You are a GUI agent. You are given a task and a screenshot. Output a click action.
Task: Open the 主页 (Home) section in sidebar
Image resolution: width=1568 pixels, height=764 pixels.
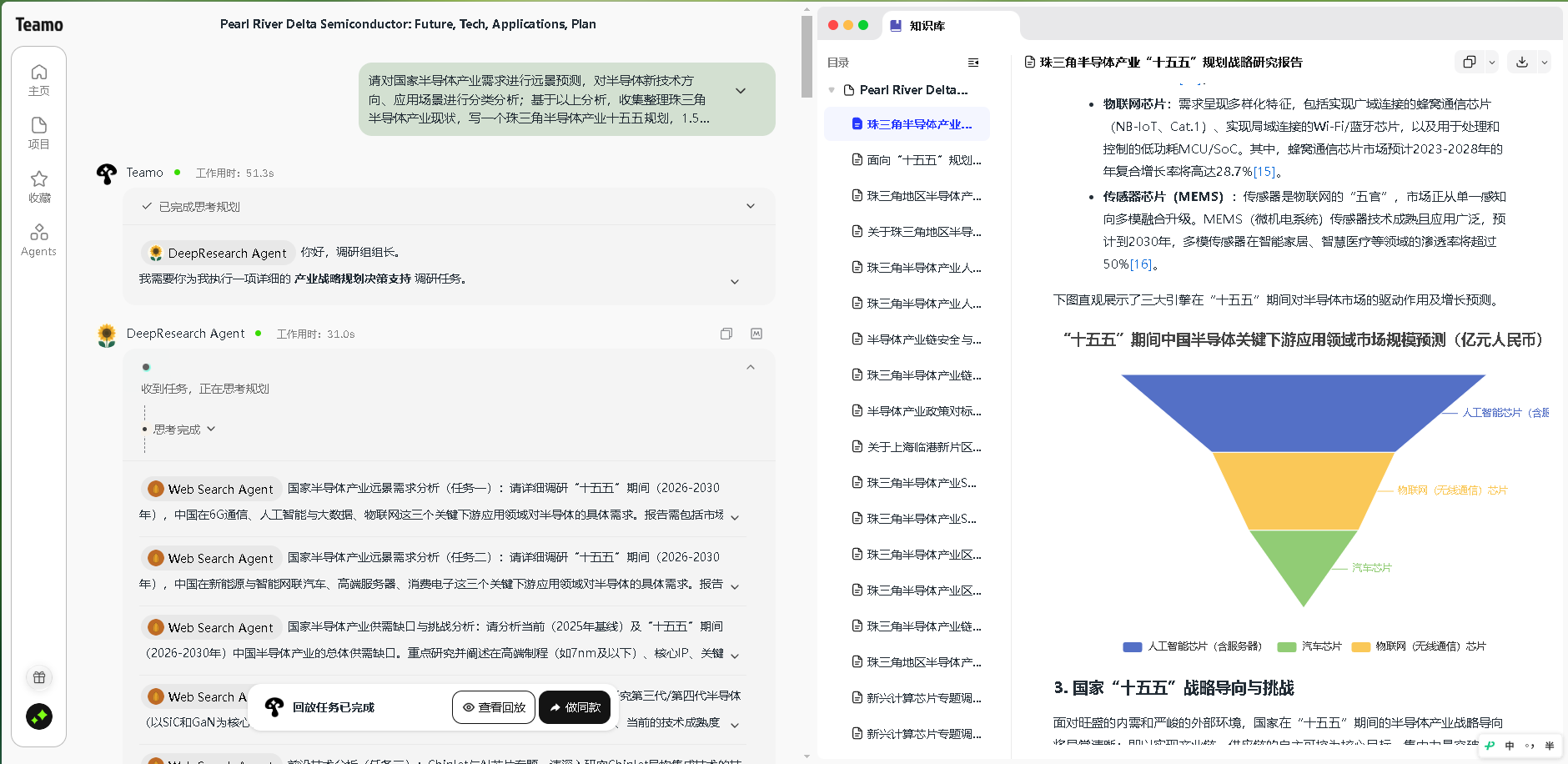(38, 79)
